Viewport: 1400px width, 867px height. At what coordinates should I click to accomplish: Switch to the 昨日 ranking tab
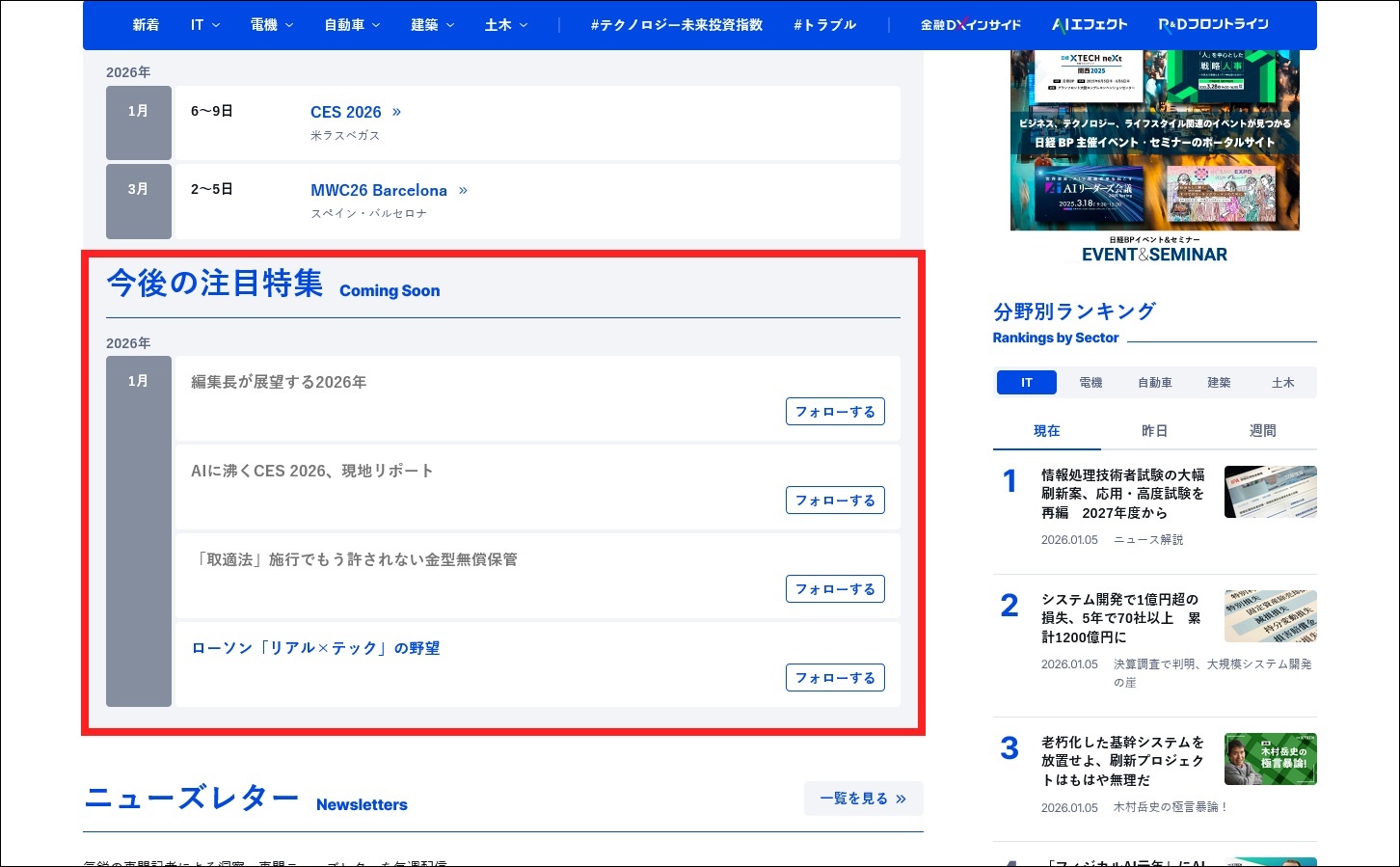click(x=1154, y=430)
